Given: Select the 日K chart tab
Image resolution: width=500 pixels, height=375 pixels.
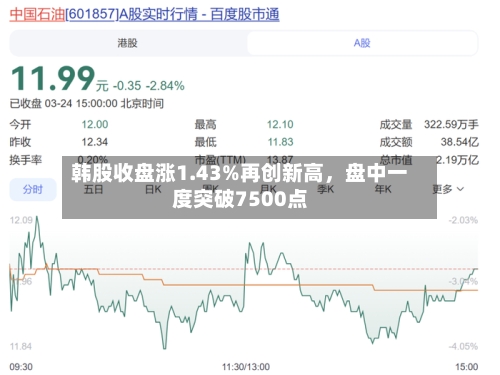Looking at the screenshot, I should coord(153,189).
